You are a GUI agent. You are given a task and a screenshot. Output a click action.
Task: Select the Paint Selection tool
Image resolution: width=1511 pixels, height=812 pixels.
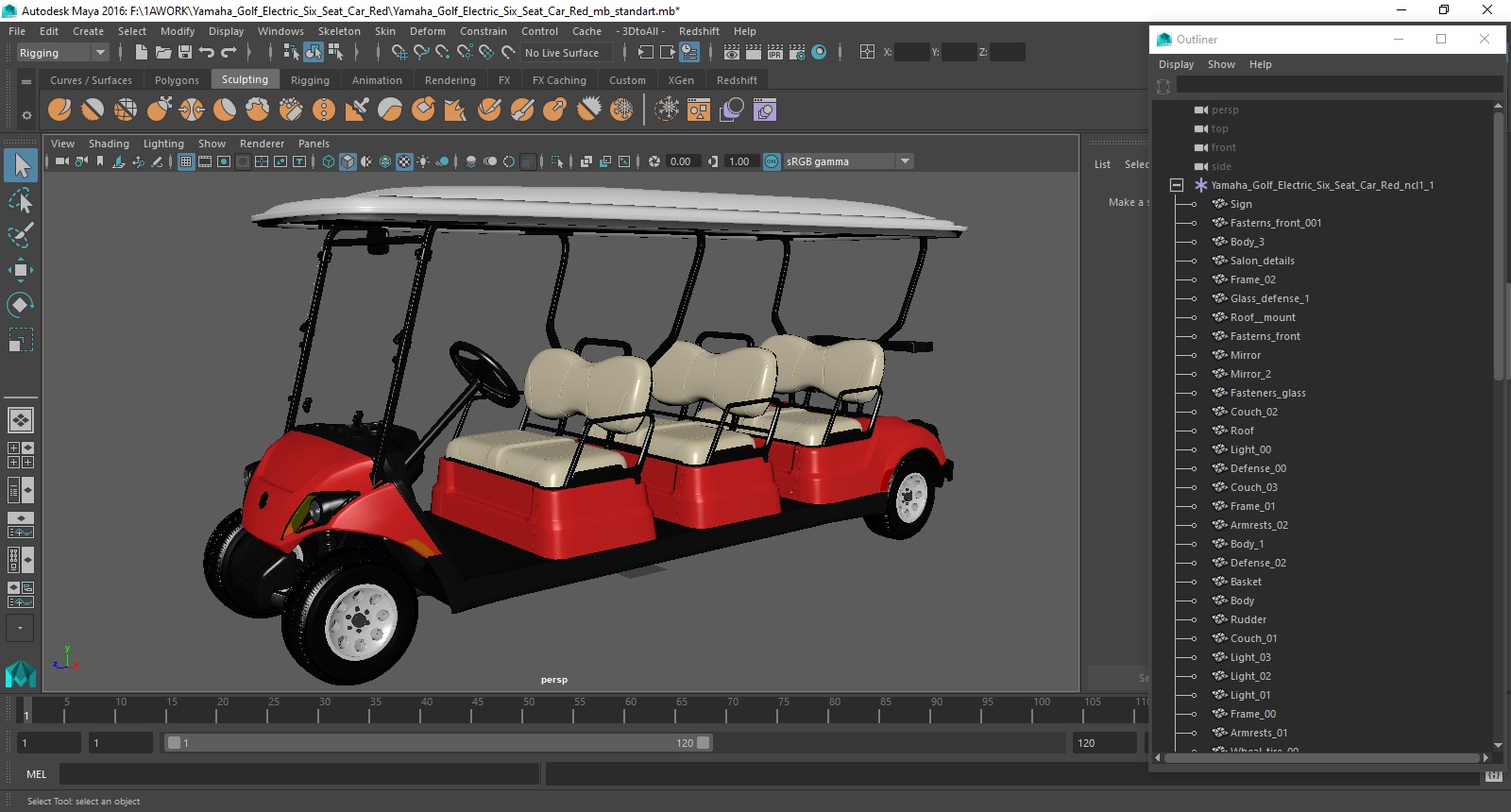pyautogui.click(x=21, y=235)
